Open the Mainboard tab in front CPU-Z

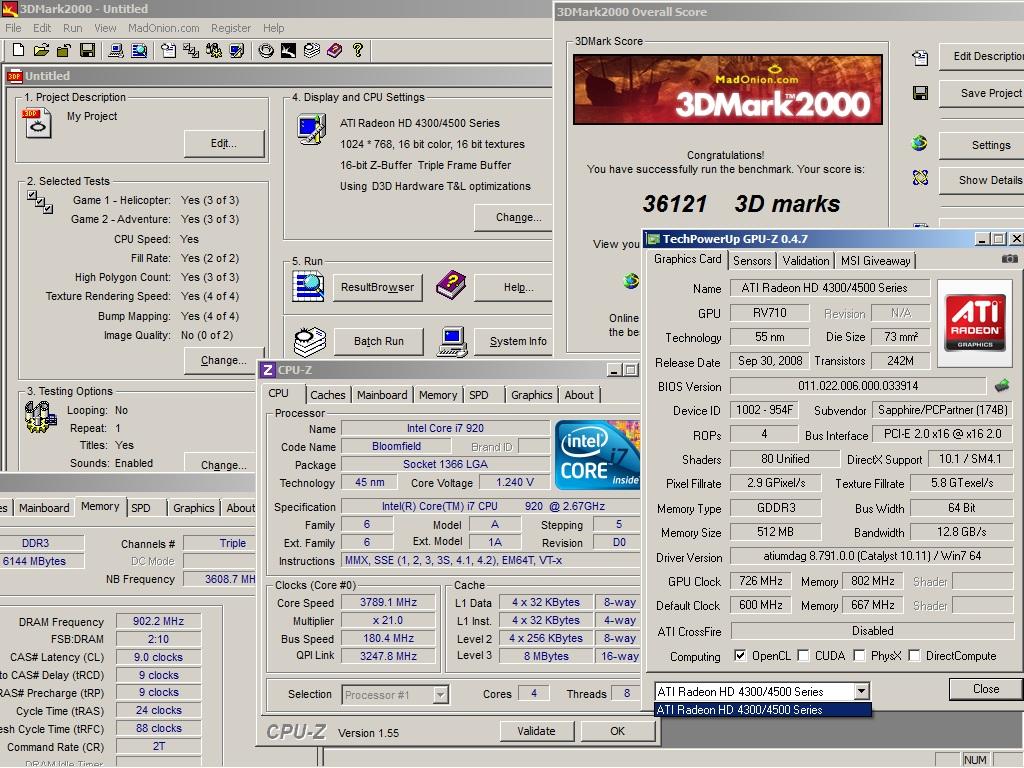click(382, 394)
